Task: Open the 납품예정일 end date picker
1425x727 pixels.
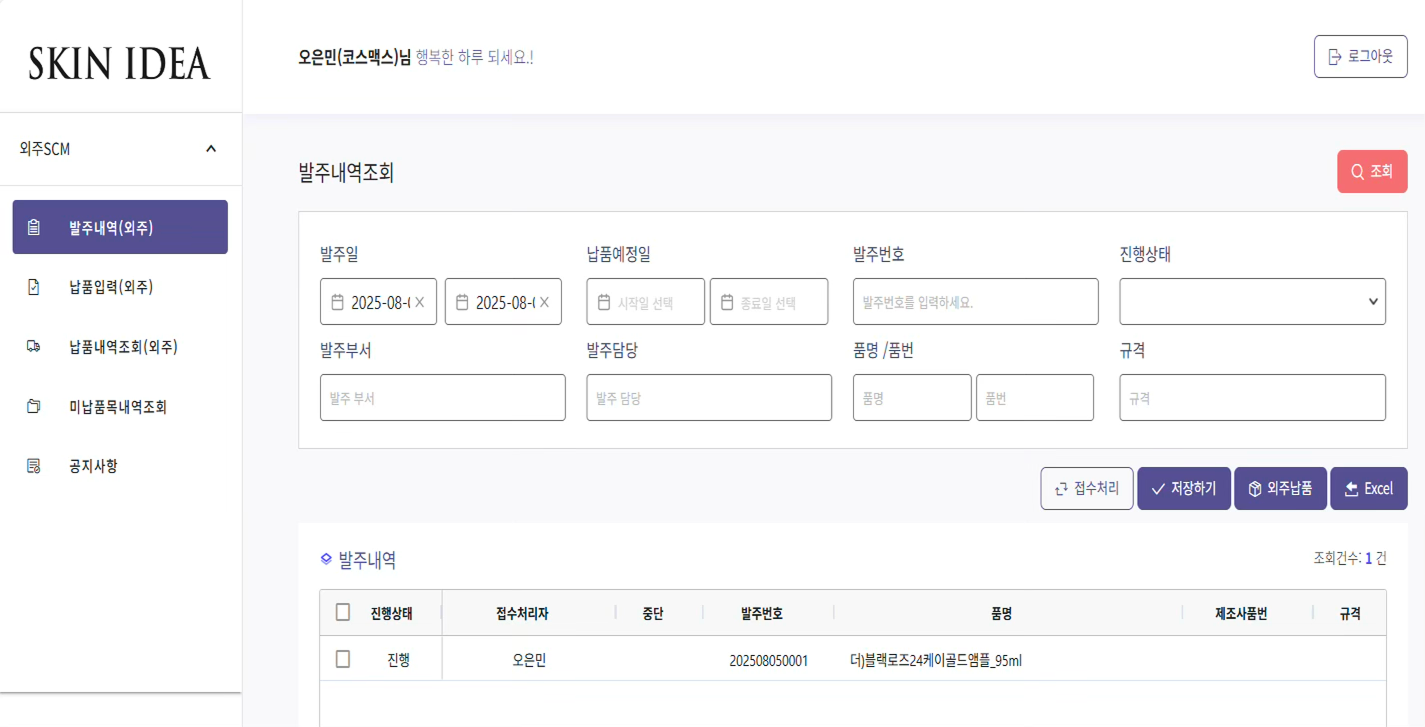Action: tap(769, 302)
